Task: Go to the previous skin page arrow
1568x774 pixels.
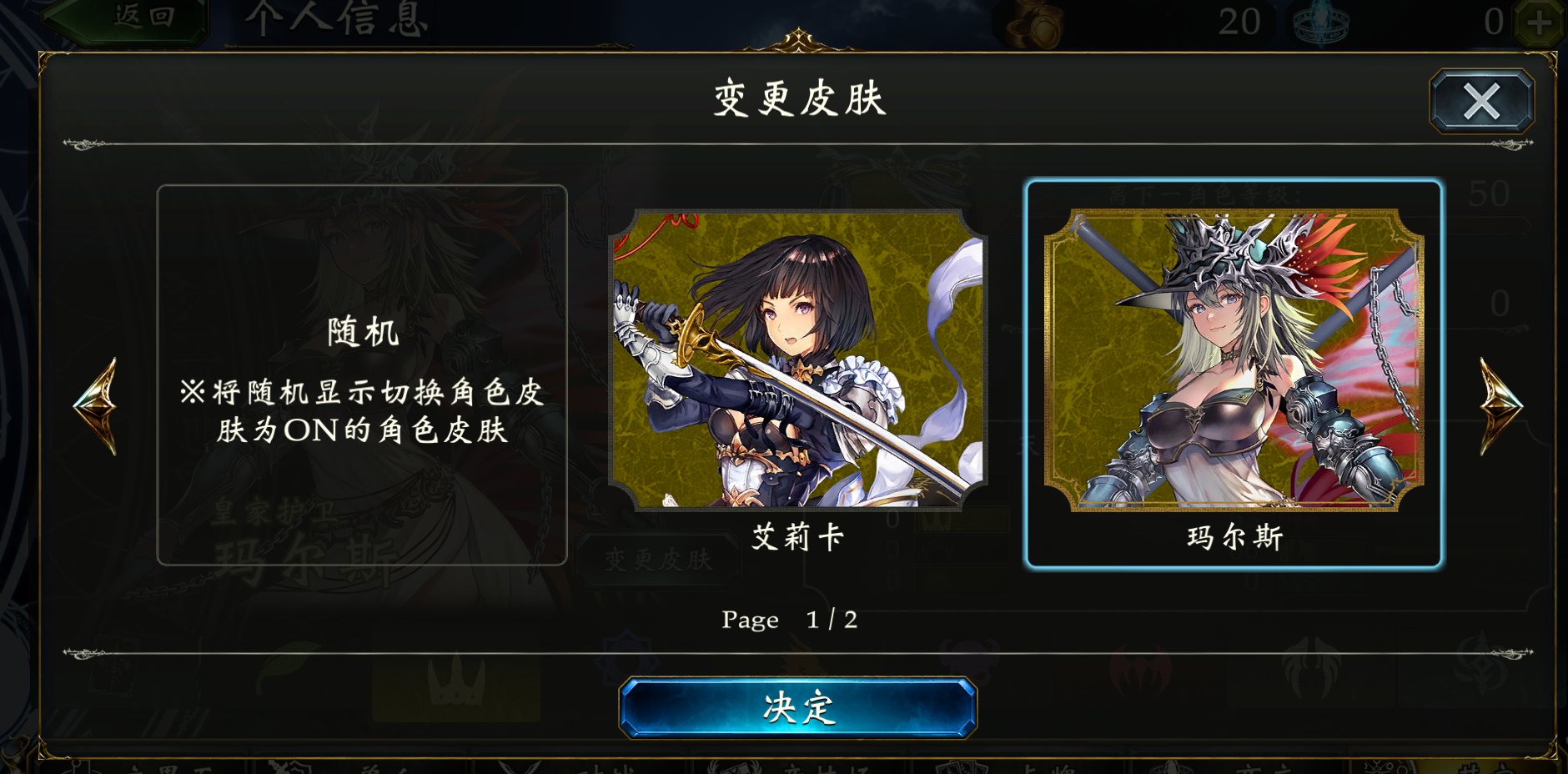Action: coord(97,406)
